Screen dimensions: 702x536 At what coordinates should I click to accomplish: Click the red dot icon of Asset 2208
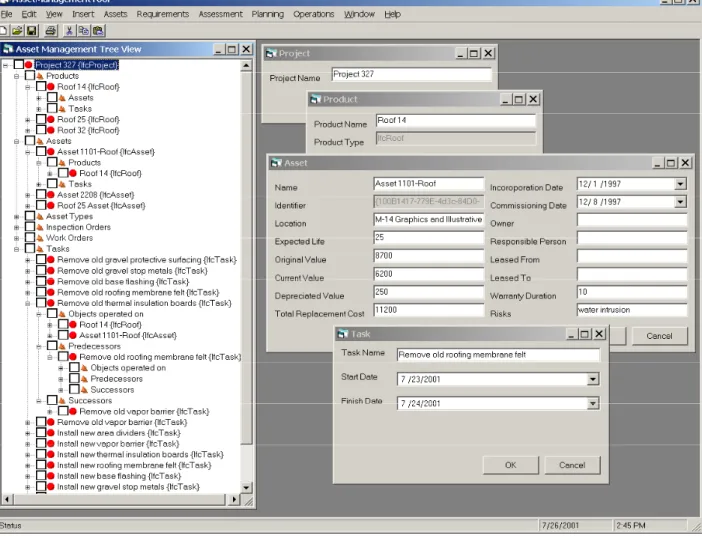coord(51,195)
